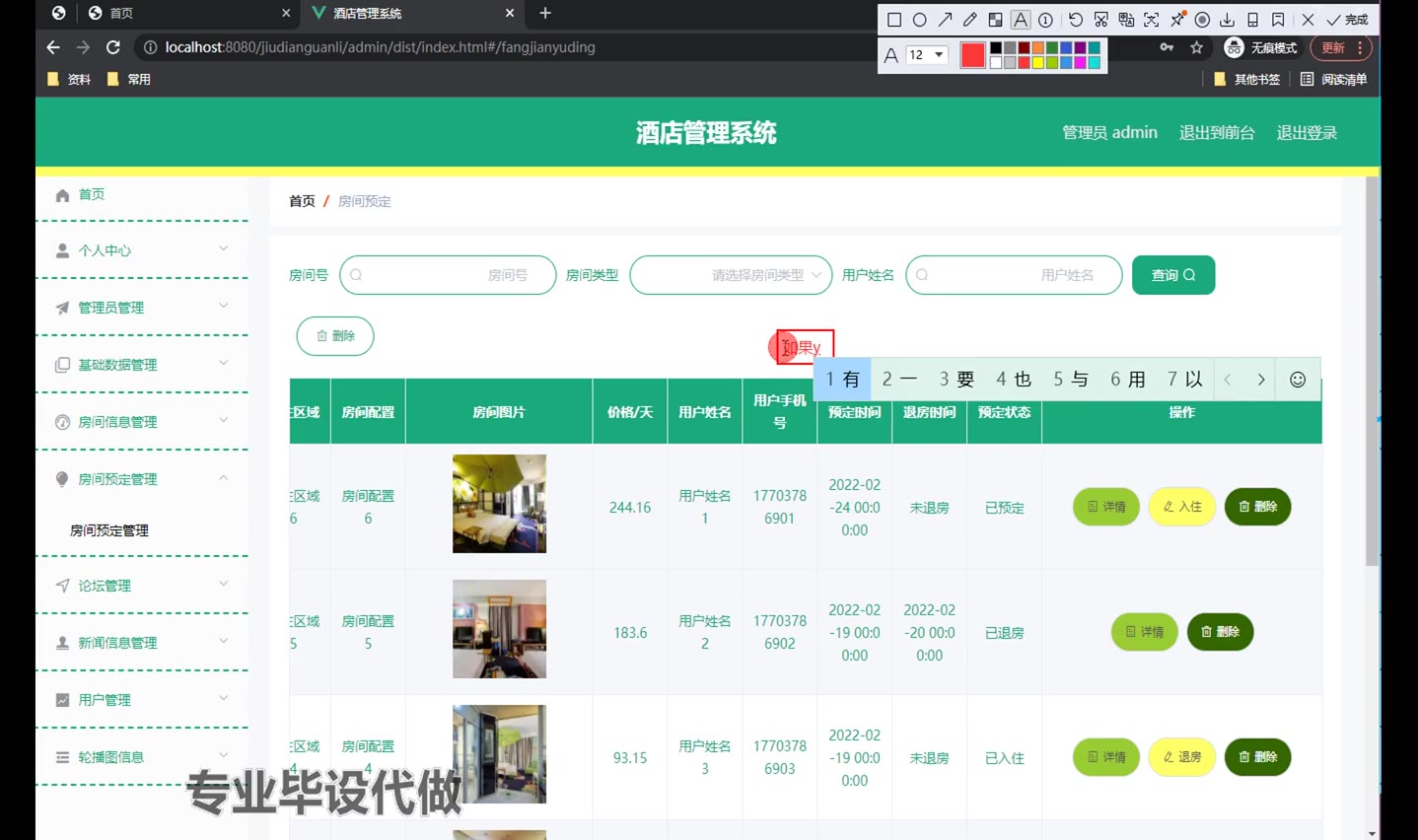Click the 查询 search button
The width and height of the screenshot is (1418, 840).
1172,275
